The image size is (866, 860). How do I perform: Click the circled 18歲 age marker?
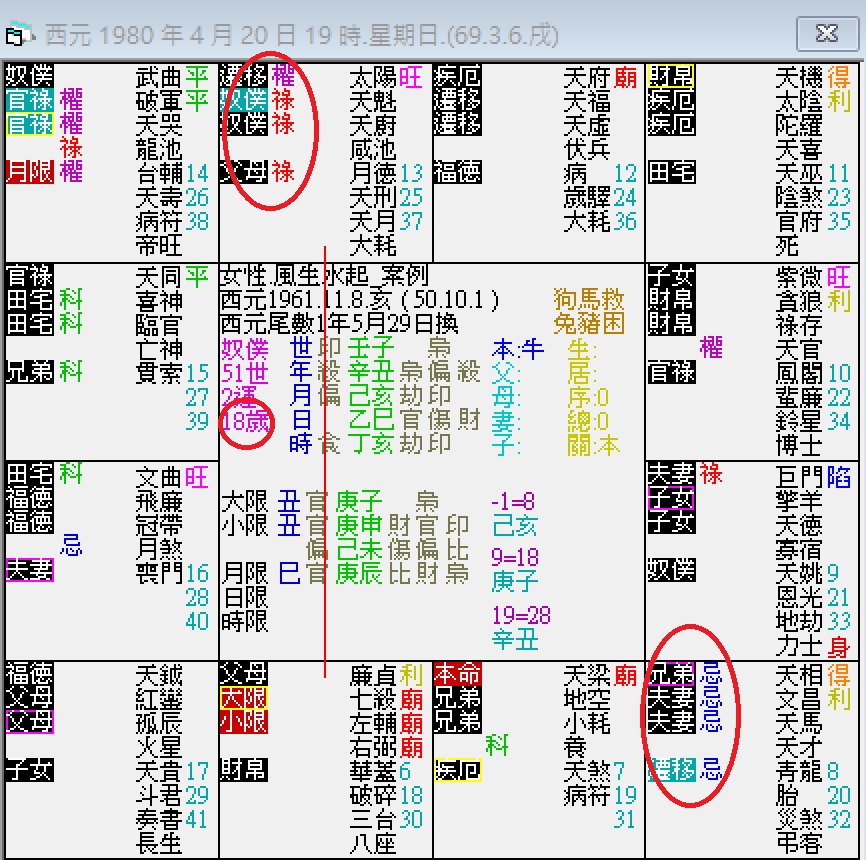245,422
